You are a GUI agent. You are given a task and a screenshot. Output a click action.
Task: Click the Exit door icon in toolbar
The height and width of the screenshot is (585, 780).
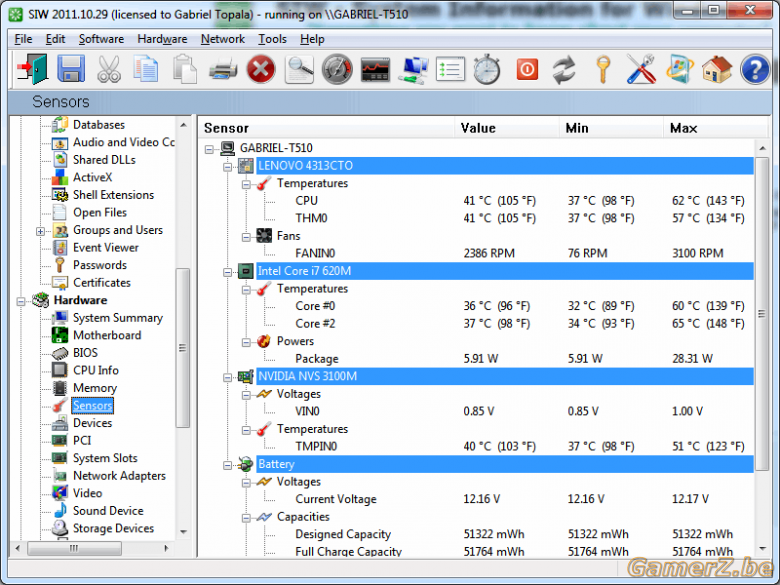pyautogui.click(x=32, y=69)
